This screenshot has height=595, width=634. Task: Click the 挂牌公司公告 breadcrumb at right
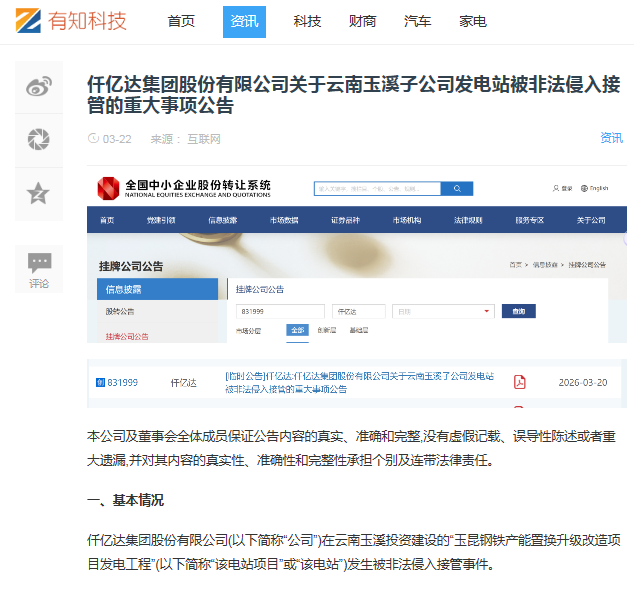587,265
